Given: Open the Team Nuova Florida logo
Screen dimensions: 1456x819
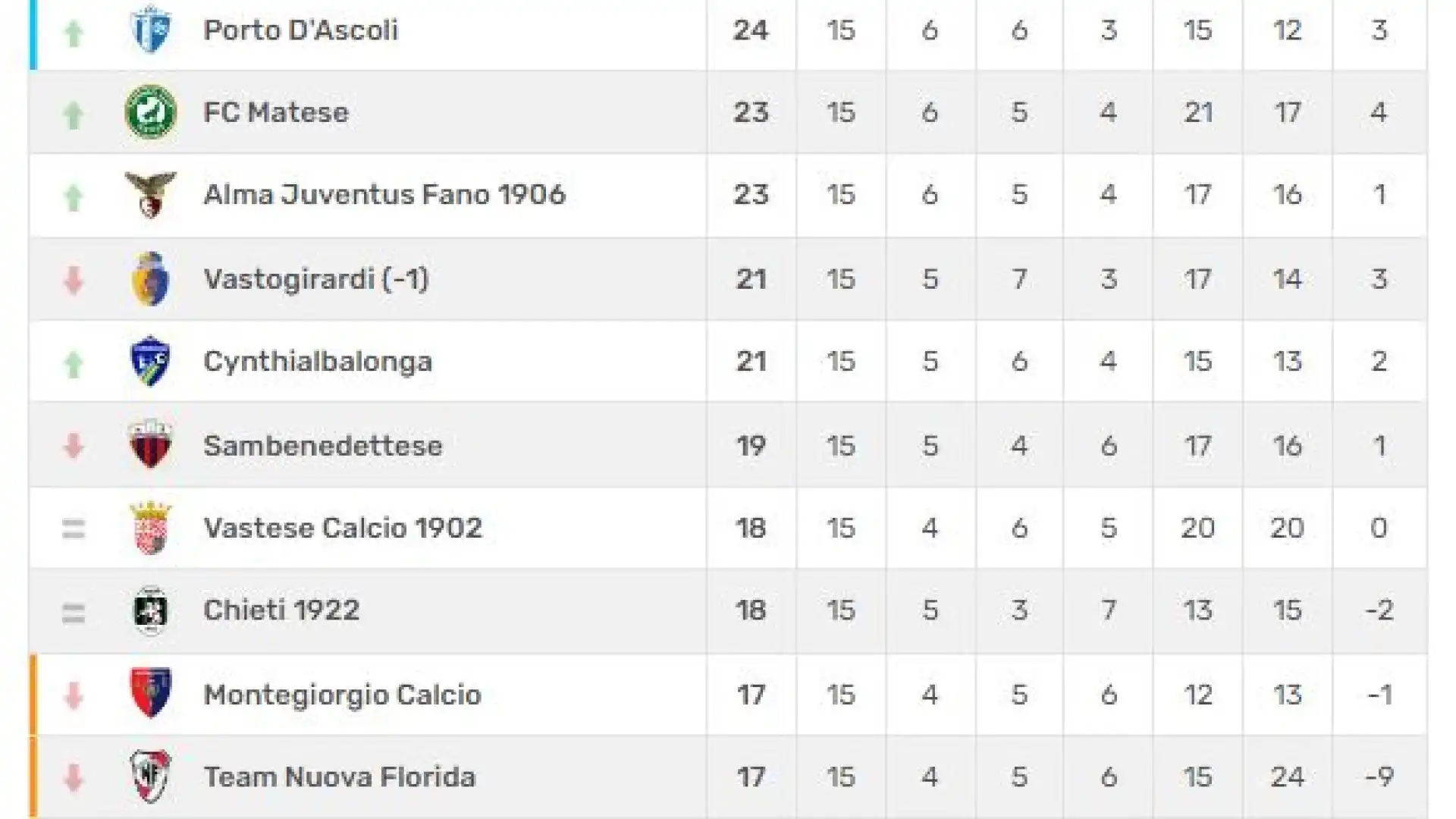Looking at the screenshot, I should [x=150, y=777].
